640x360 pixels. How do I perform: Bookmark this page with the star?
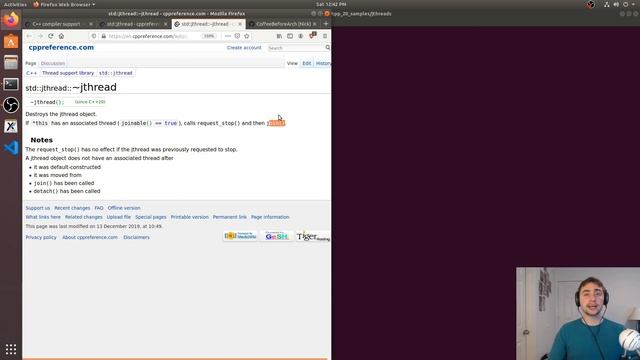tap(247, 36)
